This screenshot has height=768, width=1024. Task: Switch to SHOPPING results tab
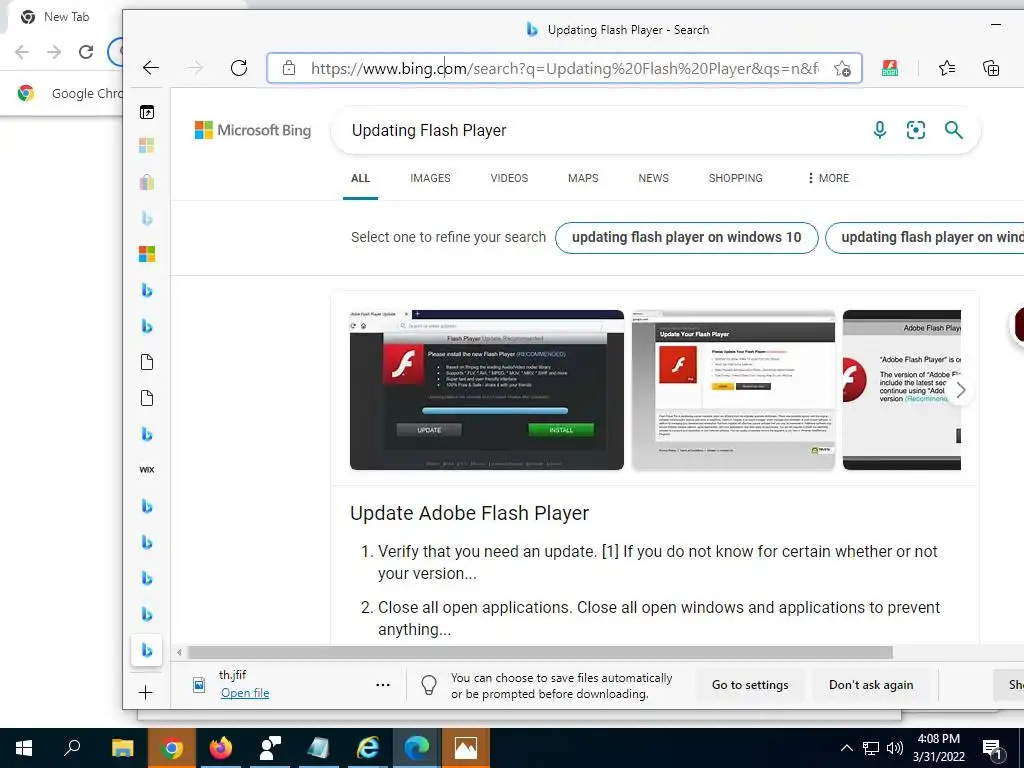coord(735,178)
